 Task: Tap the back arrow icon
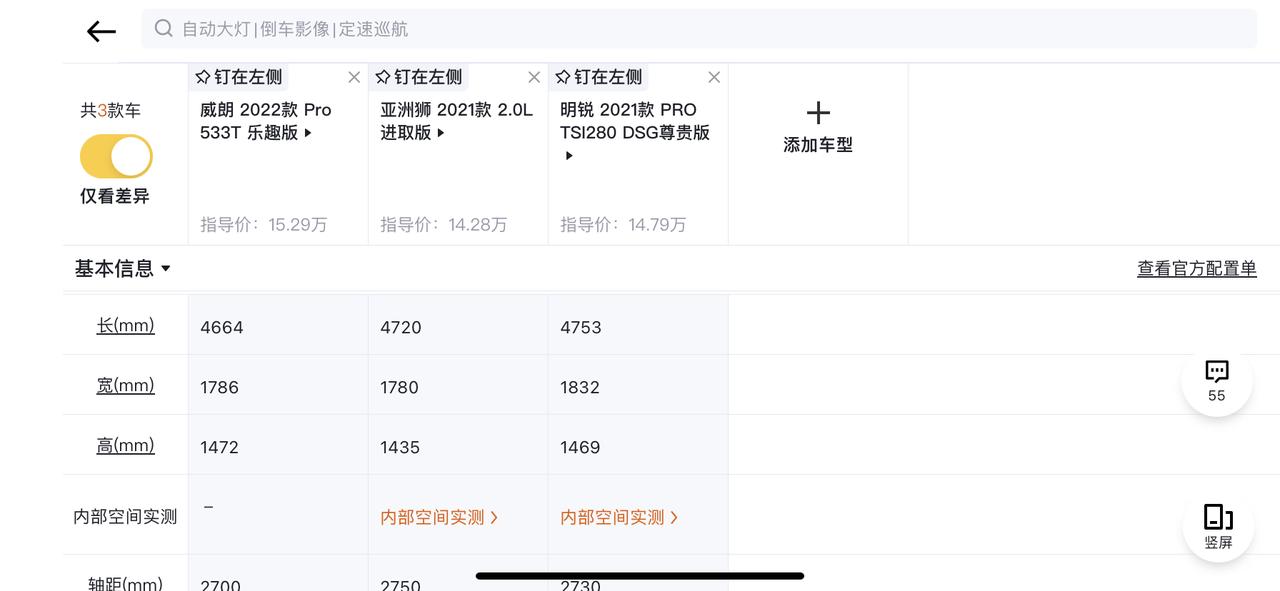tap(101, 31)
